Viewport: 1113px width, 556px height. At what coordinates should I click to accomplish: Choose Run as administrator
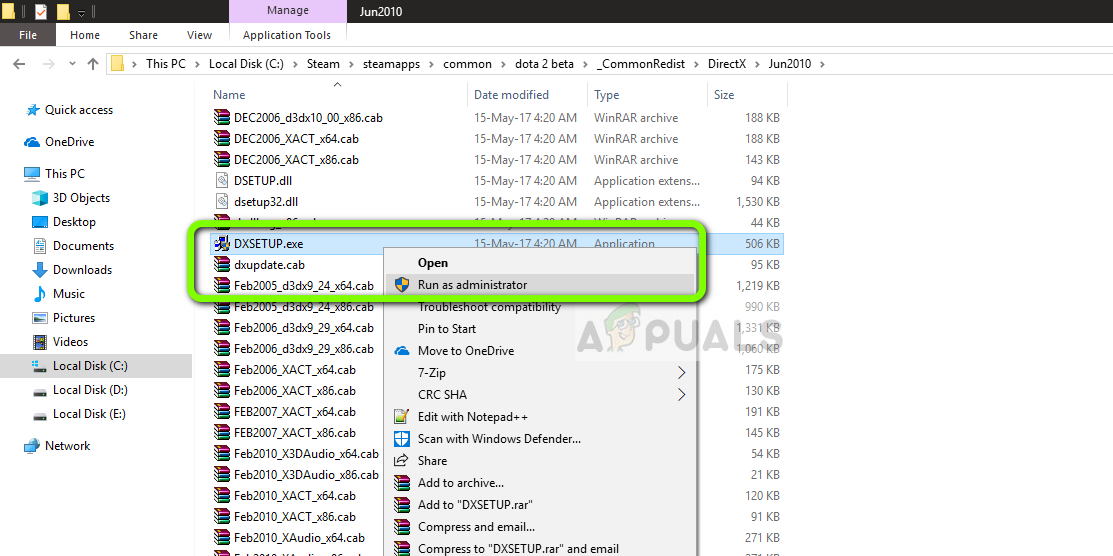pos(541,285)
